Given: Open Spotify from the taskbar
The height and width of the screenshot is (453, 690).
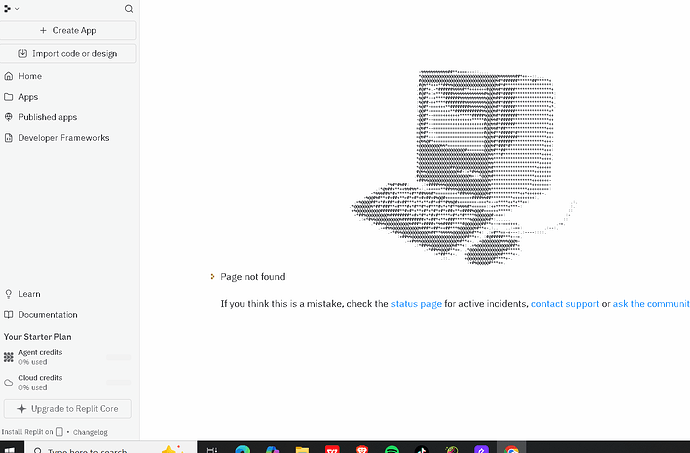Looking at the screenshot, I should (x=392, y=449).
